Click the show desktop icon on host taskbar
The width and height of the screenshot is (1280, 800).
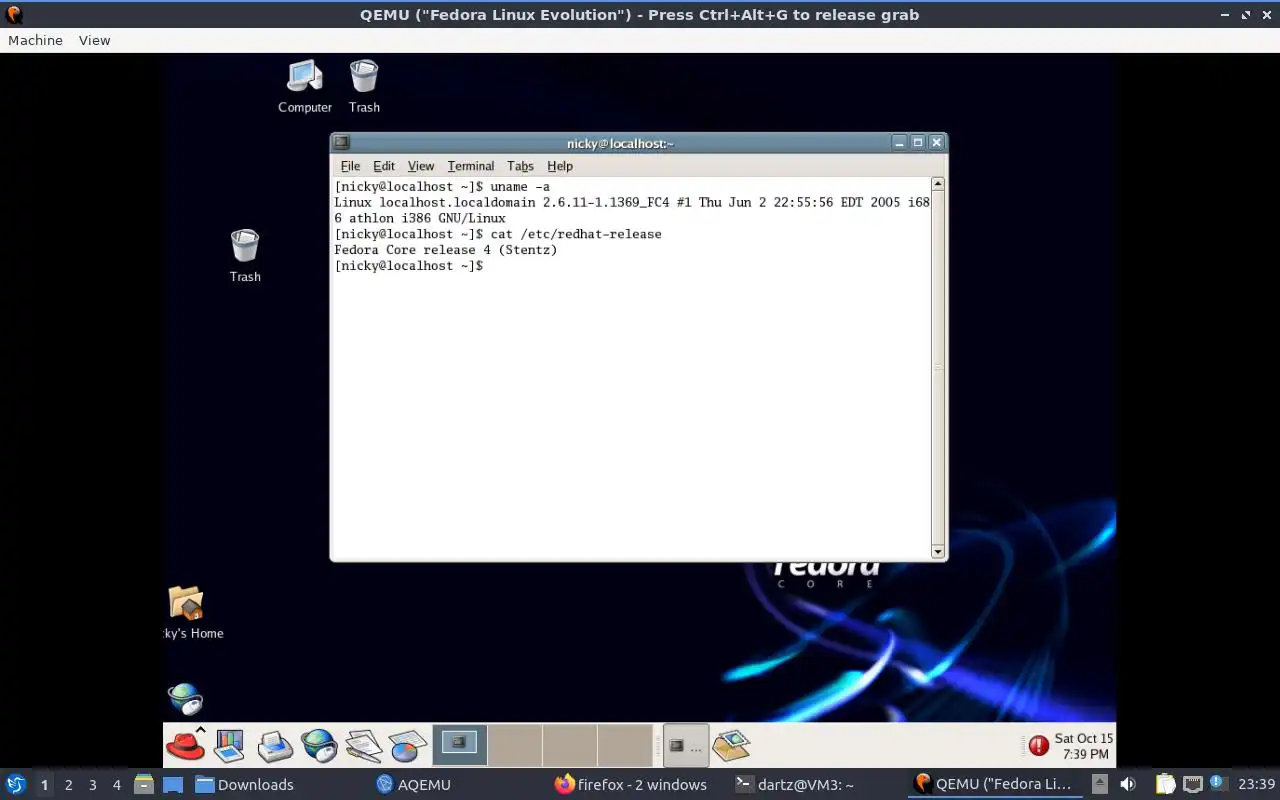173,784
